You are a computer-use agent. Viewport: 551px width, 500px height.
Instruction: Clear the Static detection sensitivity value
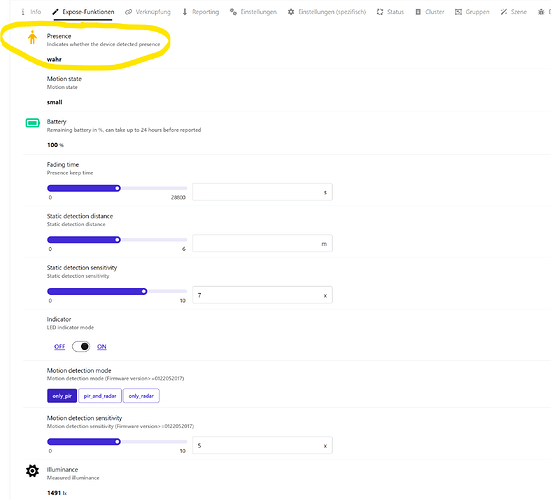[325, 296]
